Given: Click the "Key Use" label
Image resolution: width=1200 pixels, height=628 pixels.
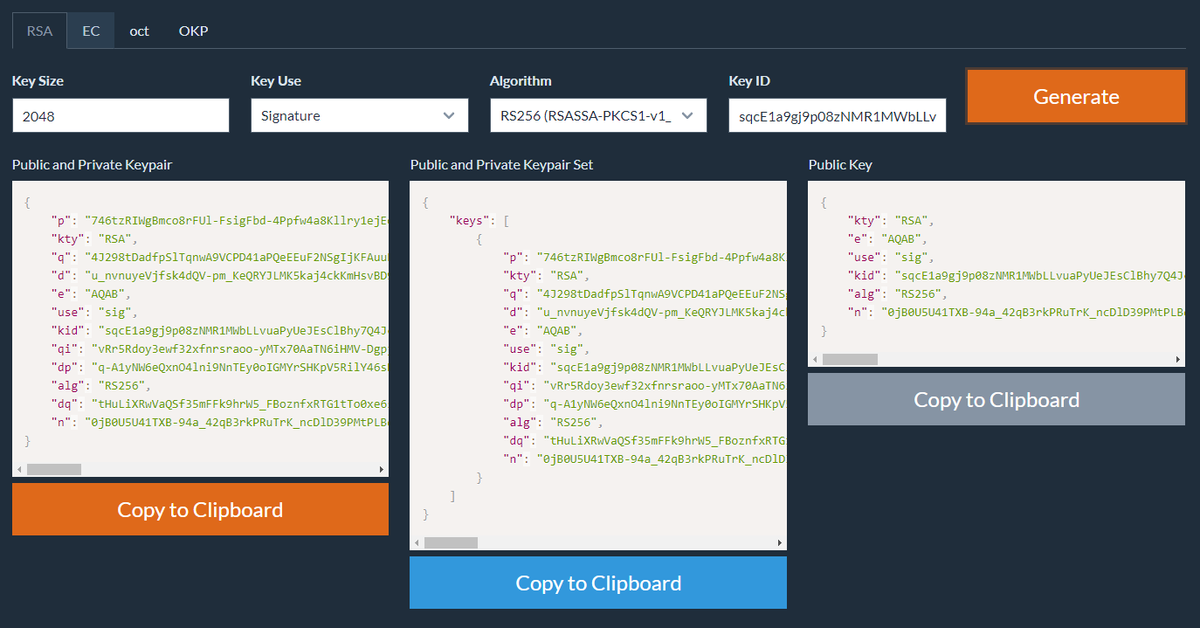Looking at the screenshot, I should [276, 81].
